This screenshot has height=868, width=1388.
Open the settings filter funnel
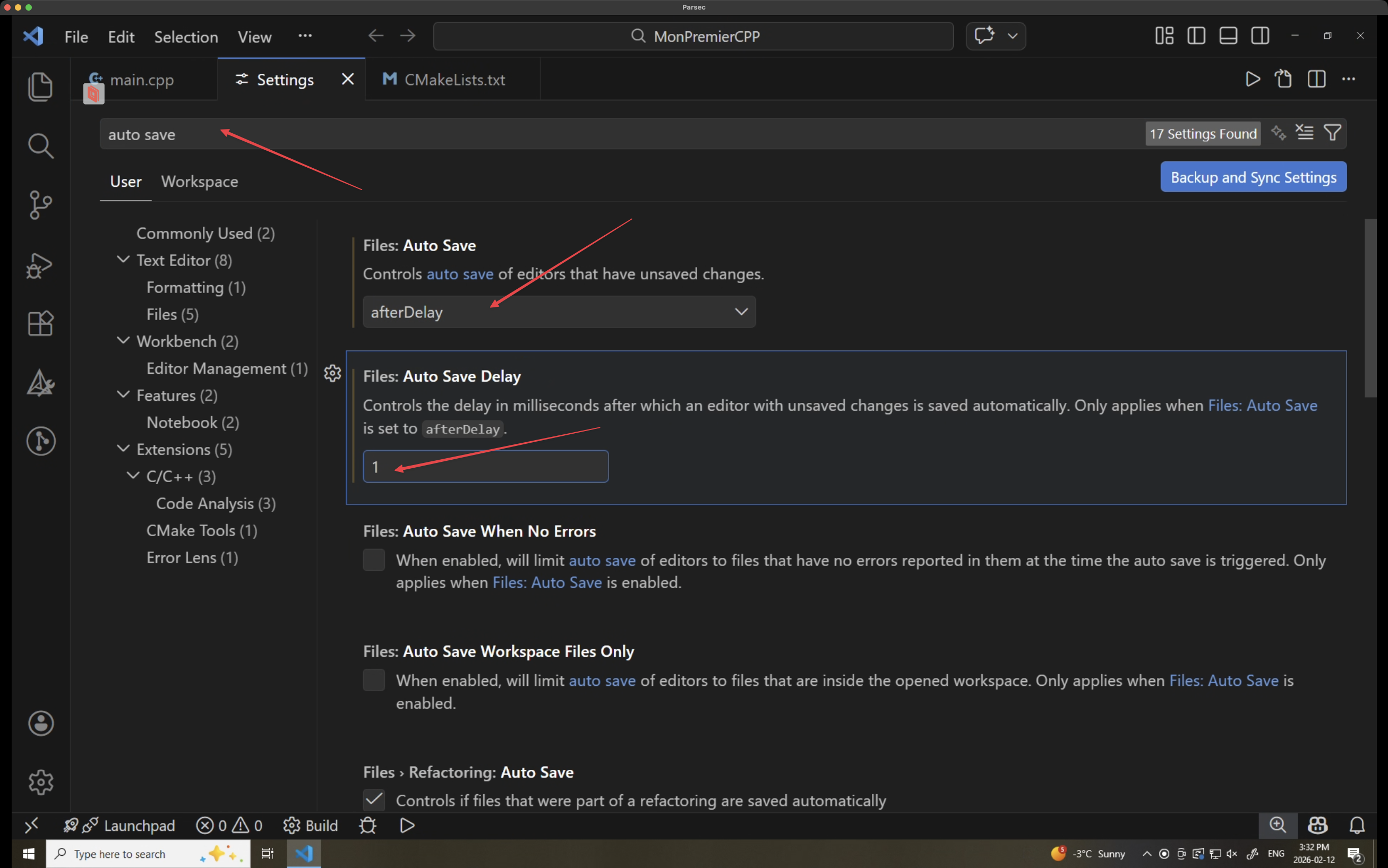[1332, 133]
